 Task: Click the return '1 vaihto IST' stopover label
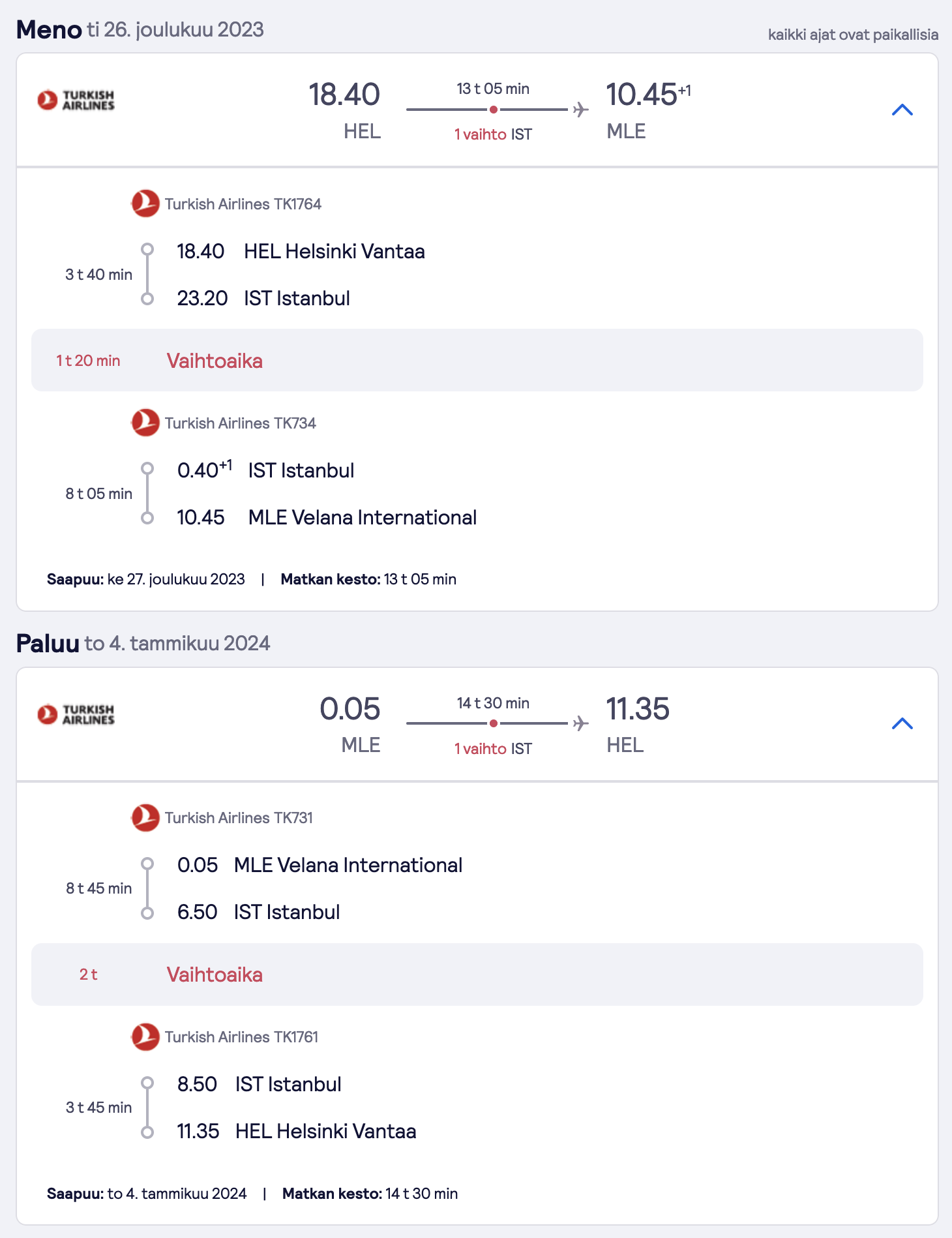(x=493, y=749)
